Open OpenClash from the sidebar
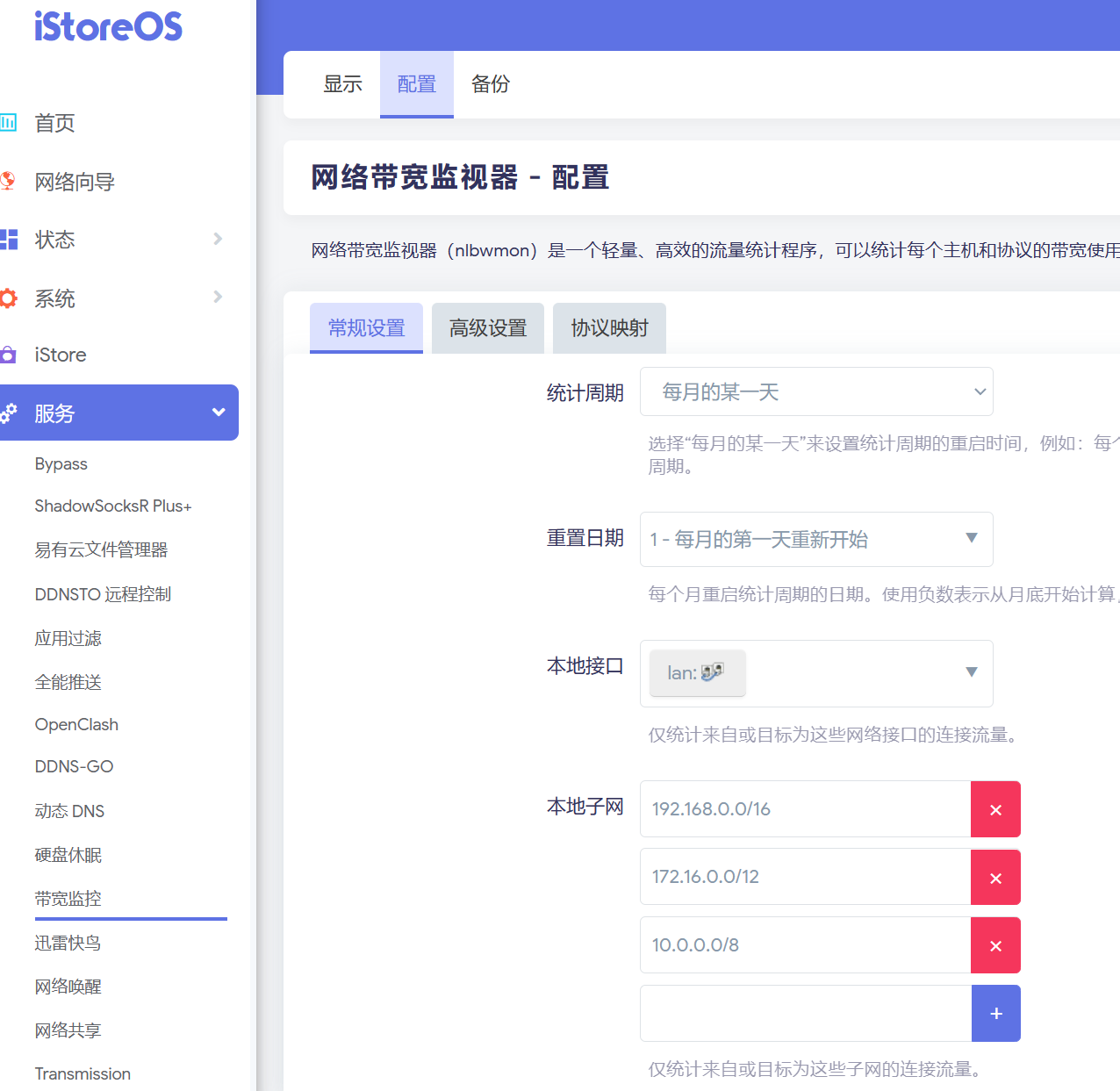Image resolution: width=1120 pixels, height=1091 pixels. [76, 724]
